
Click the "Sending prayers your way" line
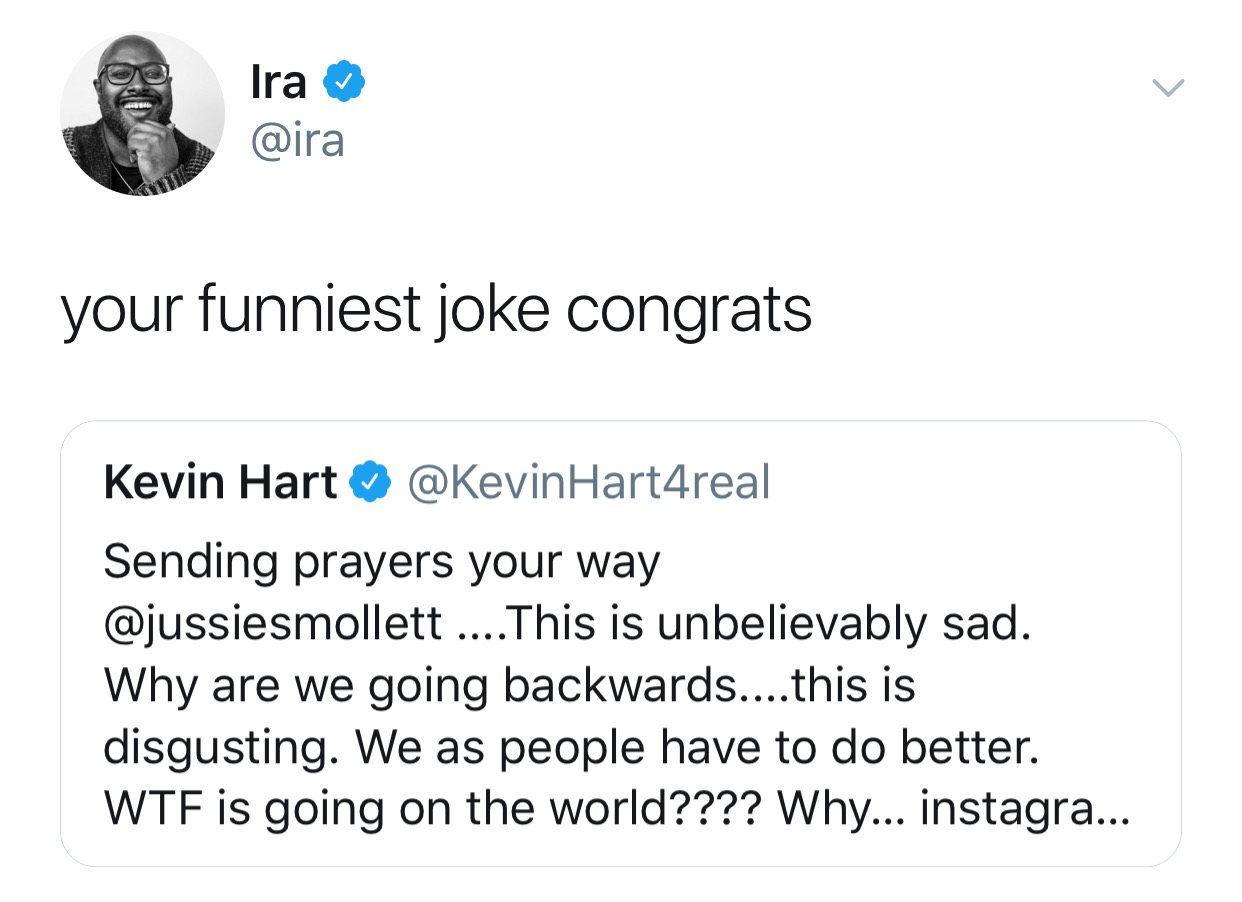pos(382,563)
